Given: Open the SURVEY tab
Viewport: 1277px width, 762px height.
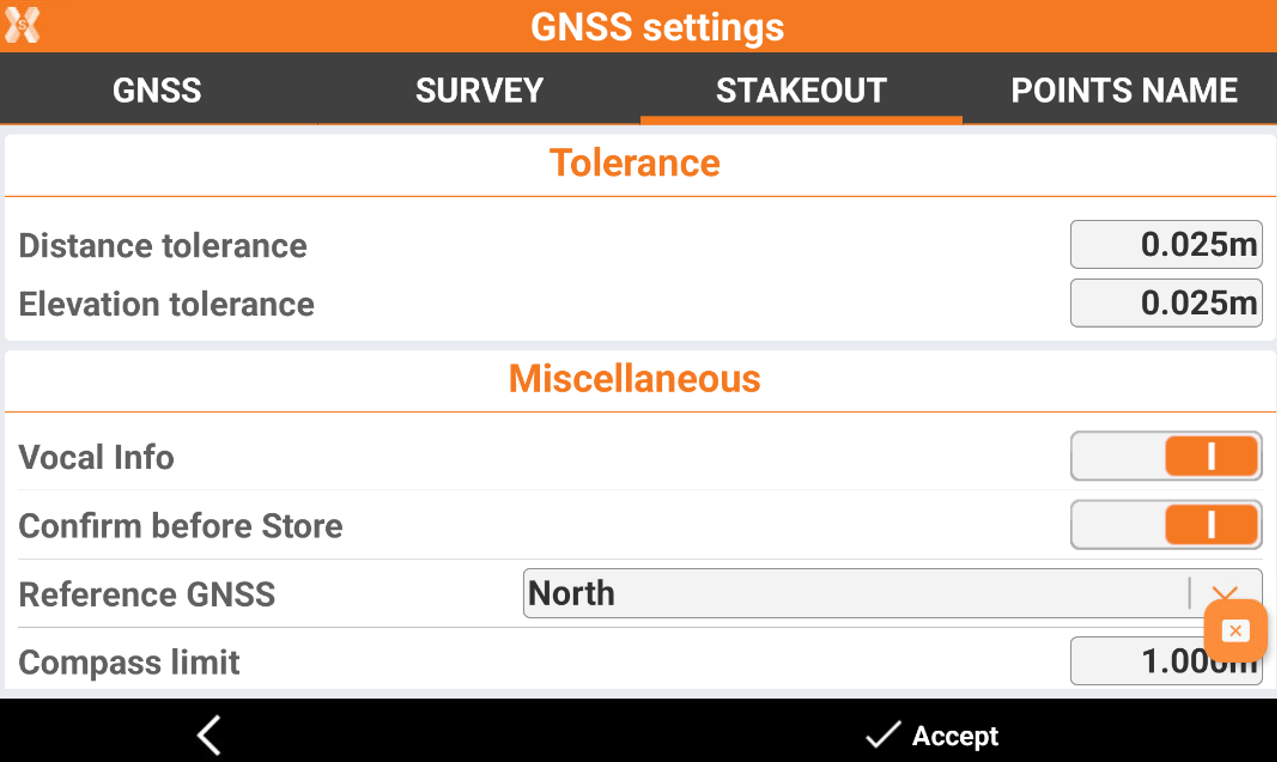Looking at the screenshot, I should coord(479,90).
